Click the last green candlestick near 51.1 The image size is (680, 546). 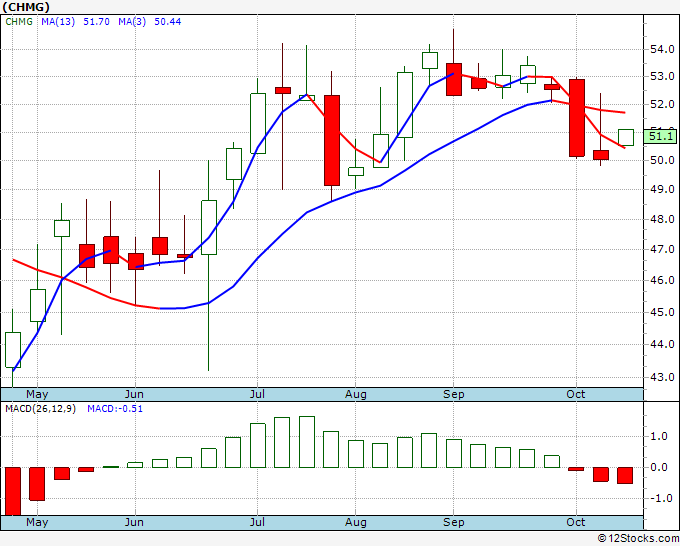coord(626,137)
